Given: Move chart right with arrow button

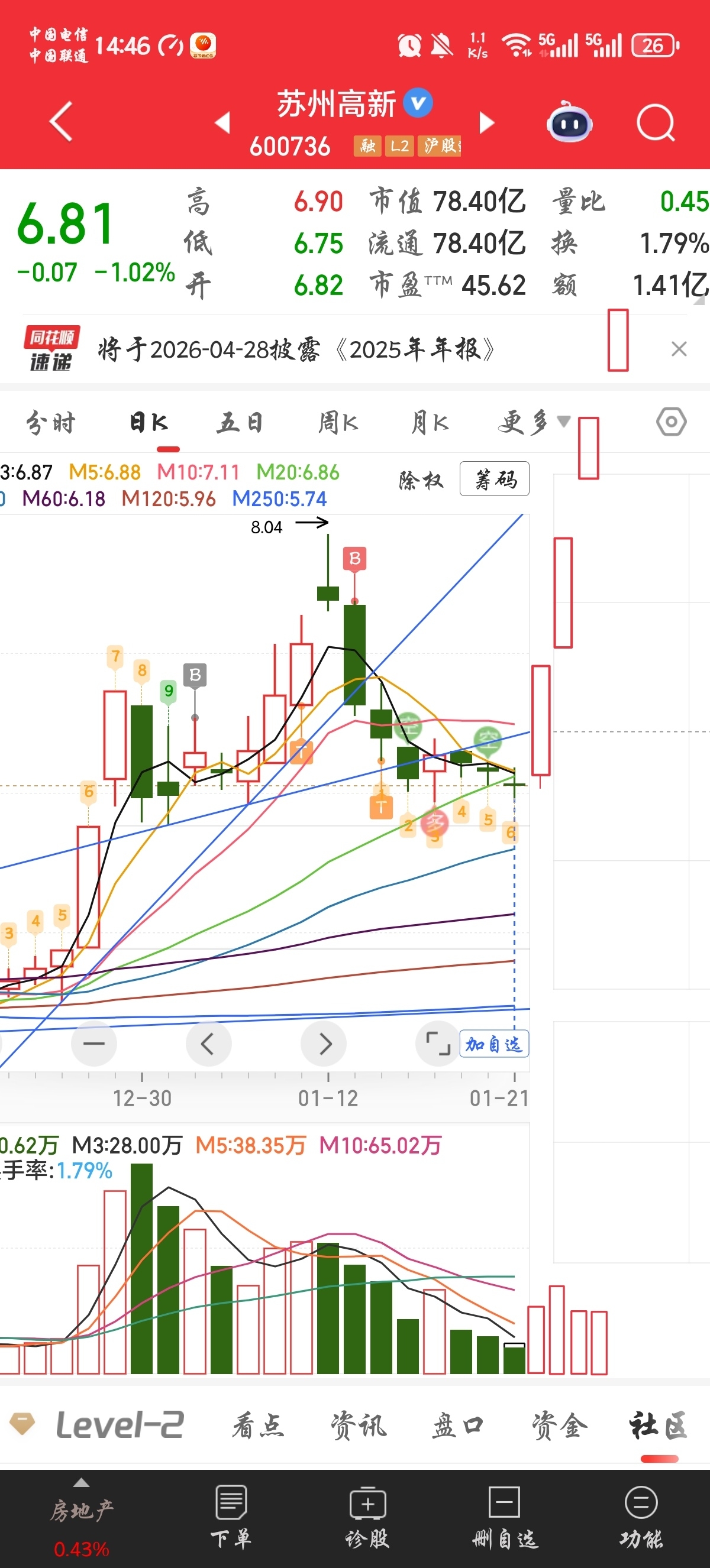Looking at the screenshot, I should [x=324, y=1044].
